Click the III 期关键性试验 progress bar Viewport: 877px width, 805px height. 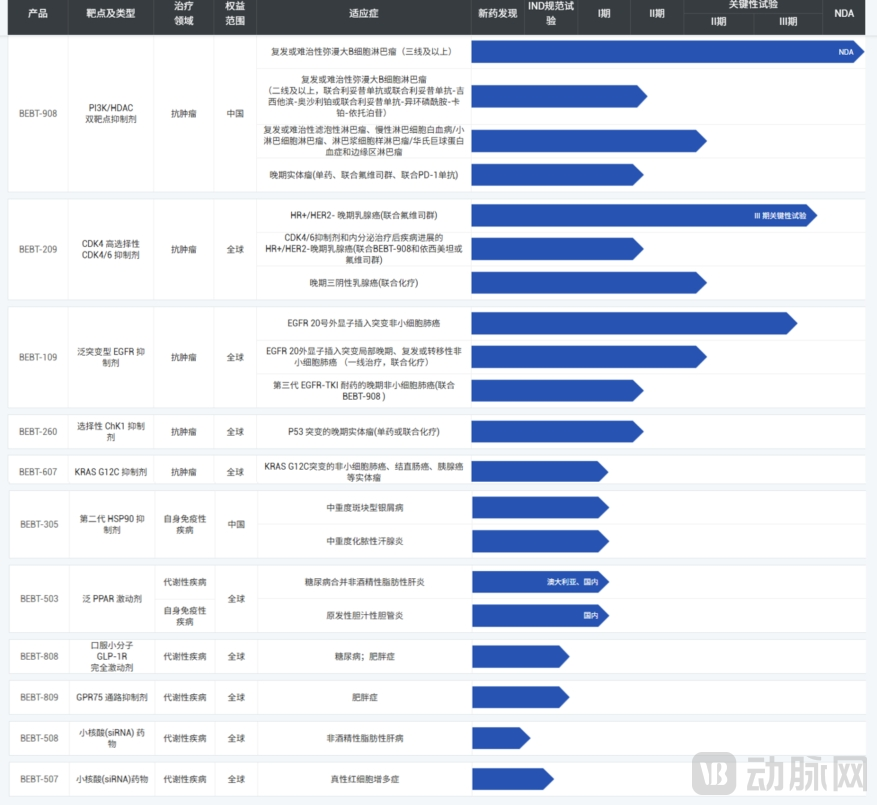coord(643,215)
